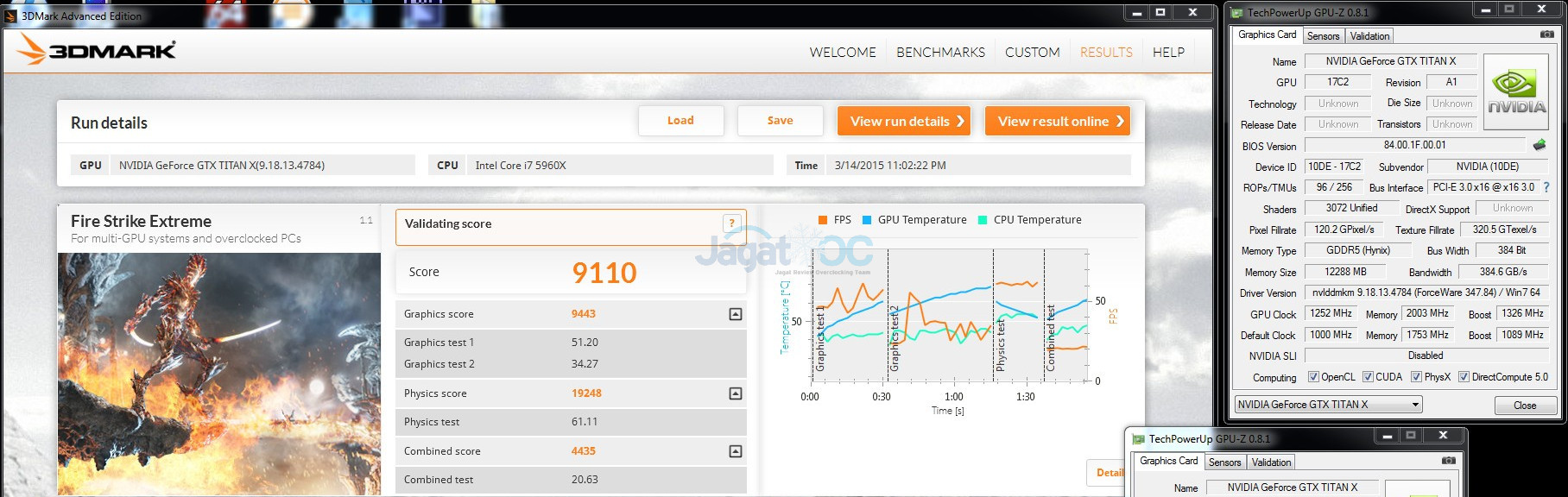Open the NVIDIA GeForce GTX TITAN X dropdown
This screenshot has height=497, width=1568.
point(1328,405)
